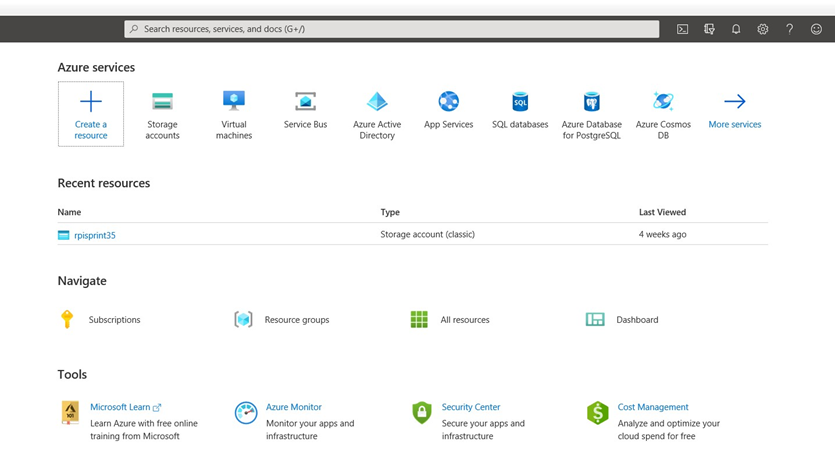Image resolution: width=835 pixels, height=470 pixels.
Task: Go to Resource groups
Action: pyautogui.click(x=296, y=320)
